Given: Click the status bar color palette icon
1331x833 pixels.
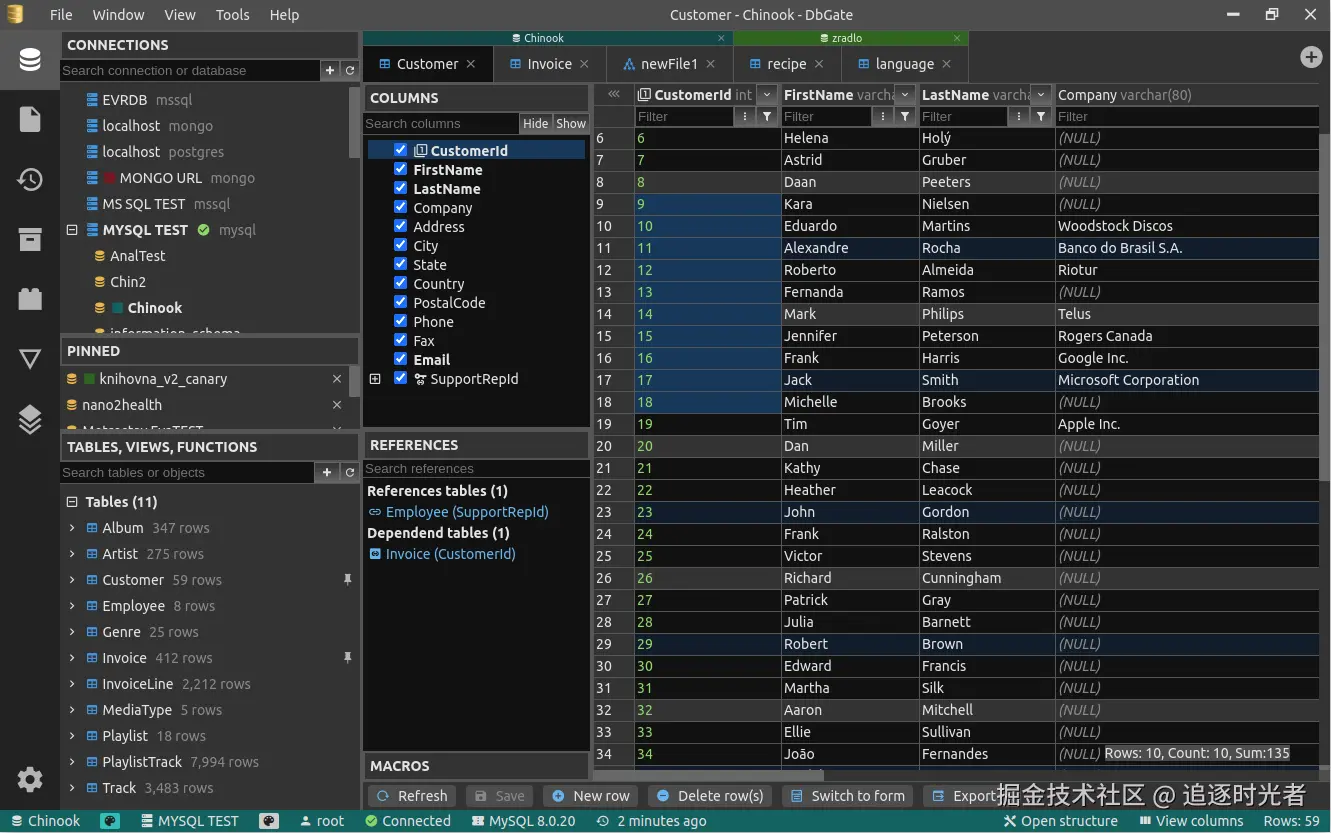Looking at the screenshot, I should coord(110,821).
